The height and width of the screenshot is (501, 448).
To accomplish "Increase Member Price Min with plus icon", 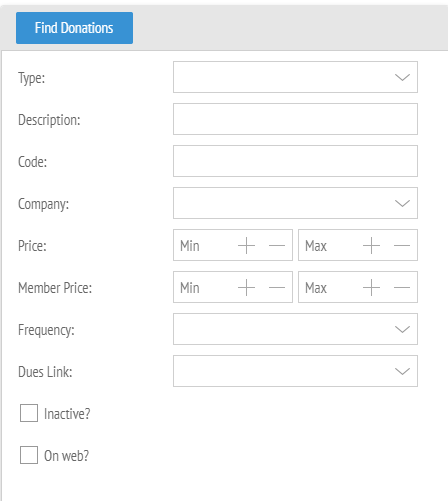I will 246,287.
